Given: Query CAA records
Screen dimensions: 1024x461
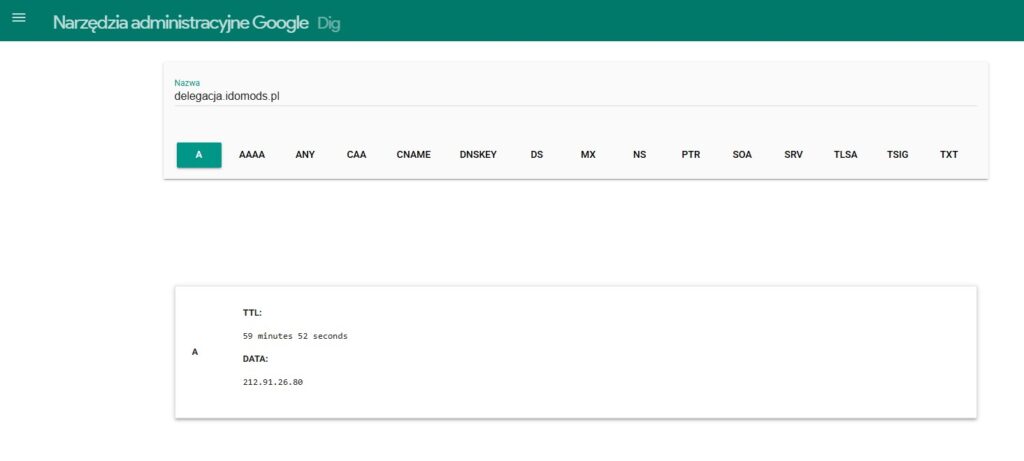Looking at the screenshot, I should pos(357,155).
